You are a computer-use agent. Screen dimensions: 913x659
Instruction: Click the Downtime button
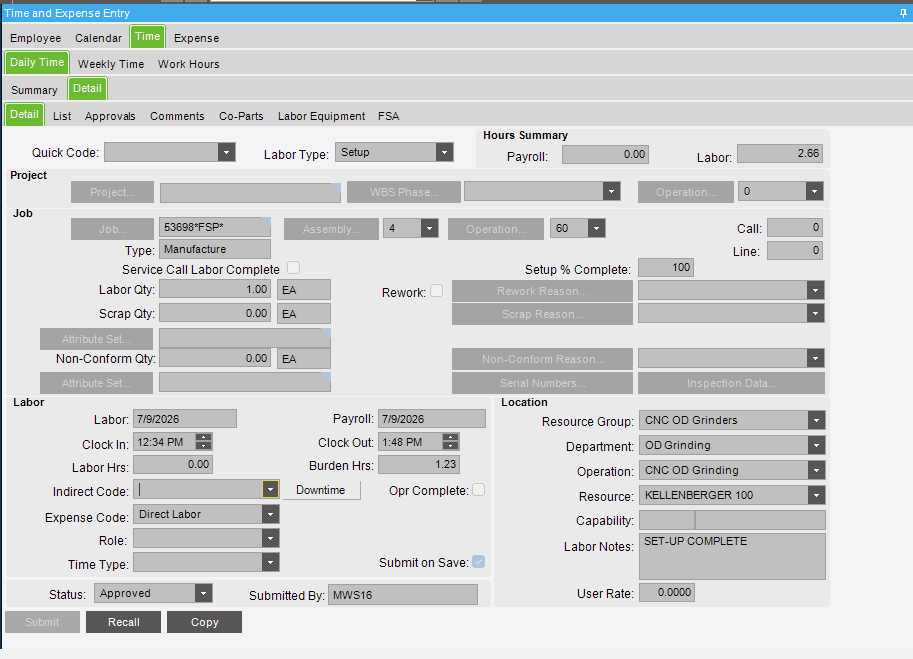pos(321,490)
